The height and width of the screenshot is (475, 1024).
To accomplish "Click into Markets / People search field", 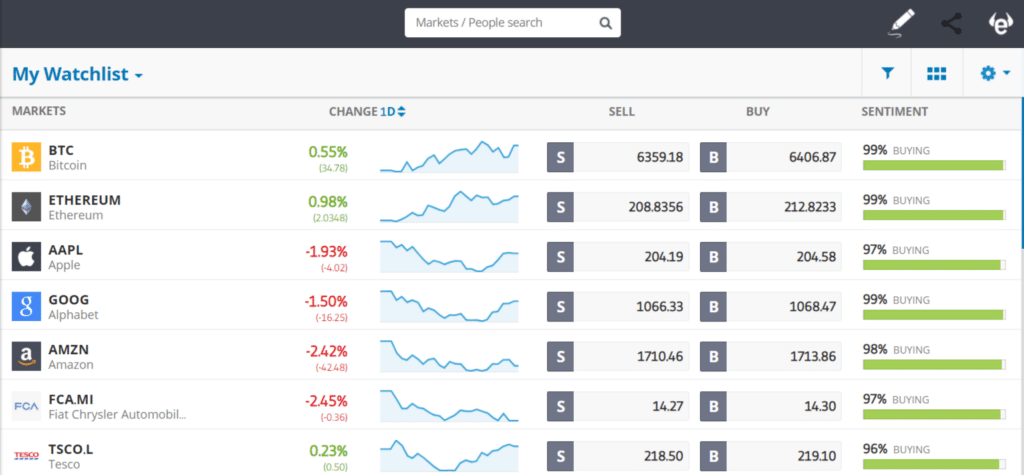I will point(513,23).
